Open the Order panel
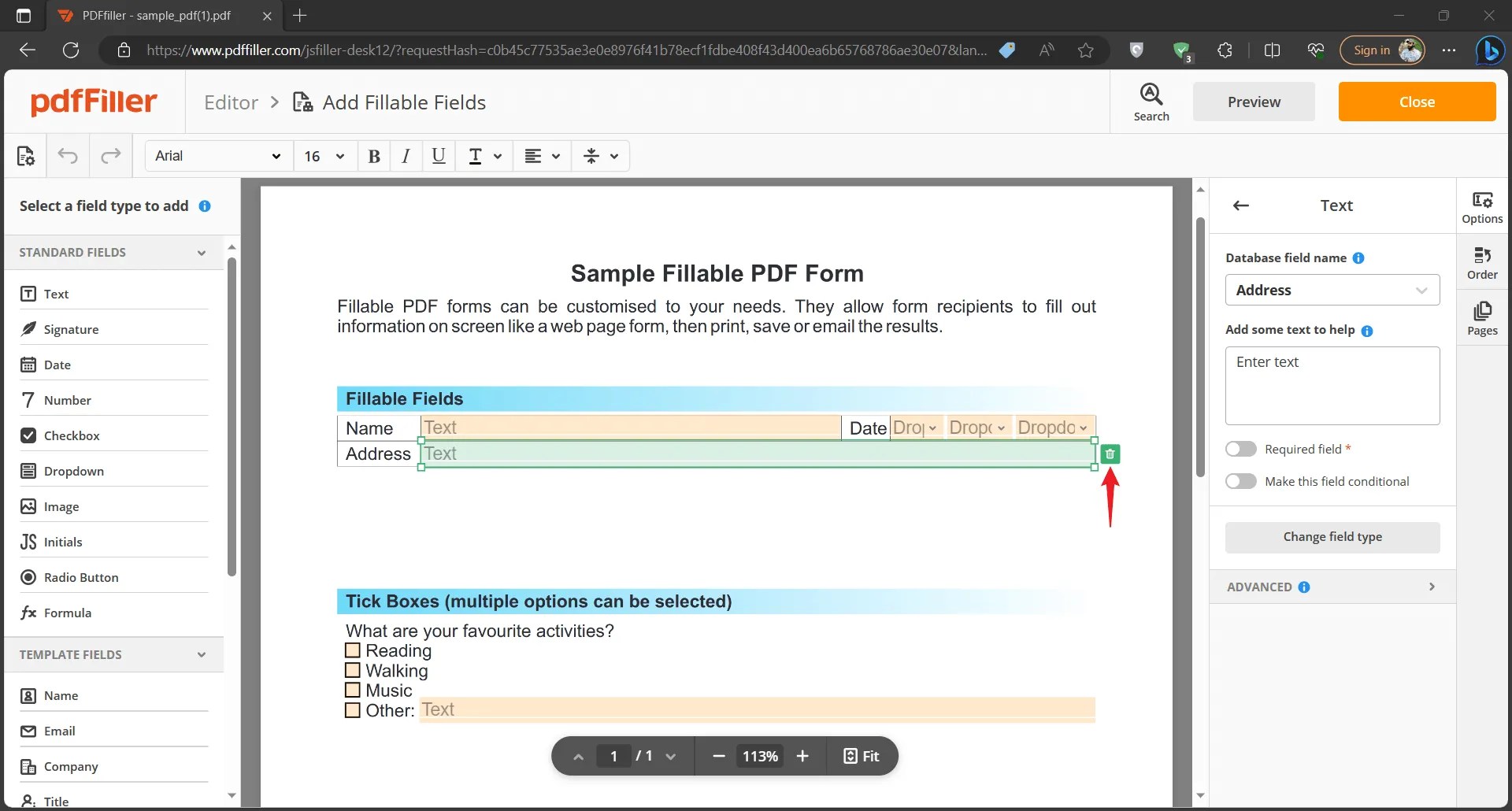Viewport: 1512px width, 811px height. pyautogui.click(x=1484, y=262)
